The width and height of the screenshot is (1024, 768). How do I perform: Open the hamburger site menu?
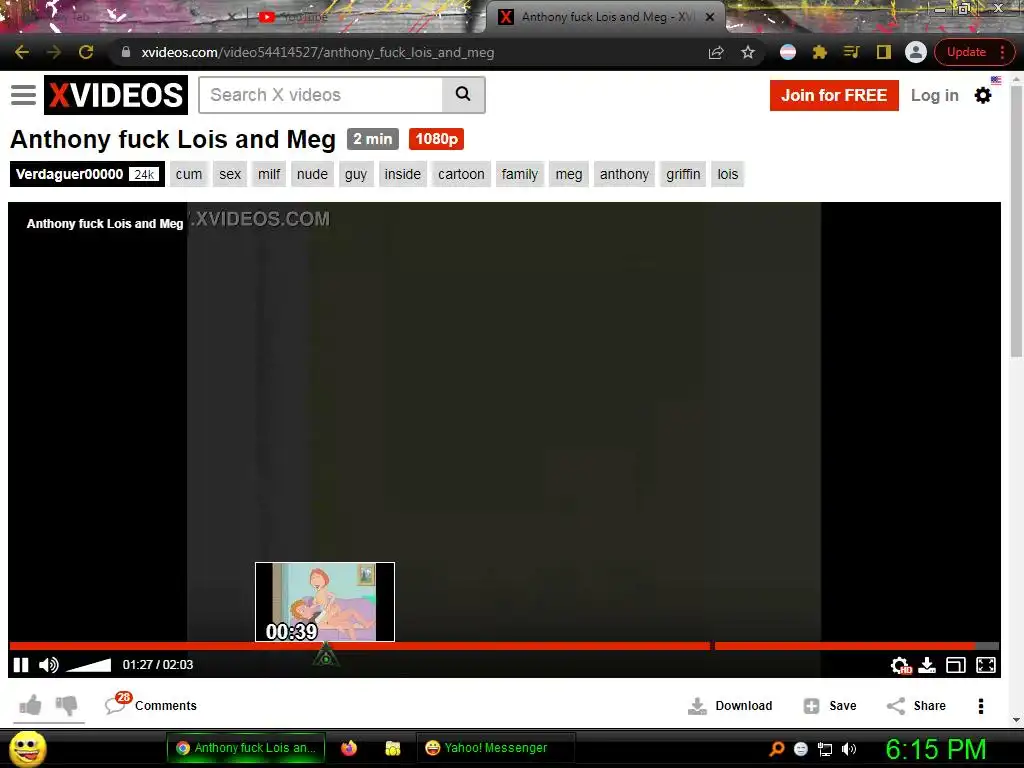click(24, 95)
